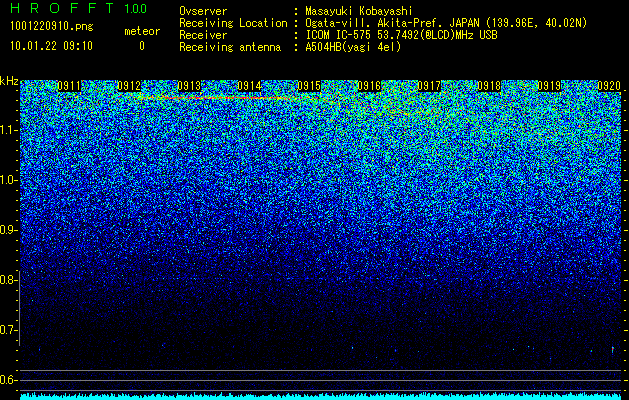Image resolution: width=629 pixels, height=400 pixels.
Task: Click the 0911 time marker
Action: pyautogui.click(x=69, y=86)
